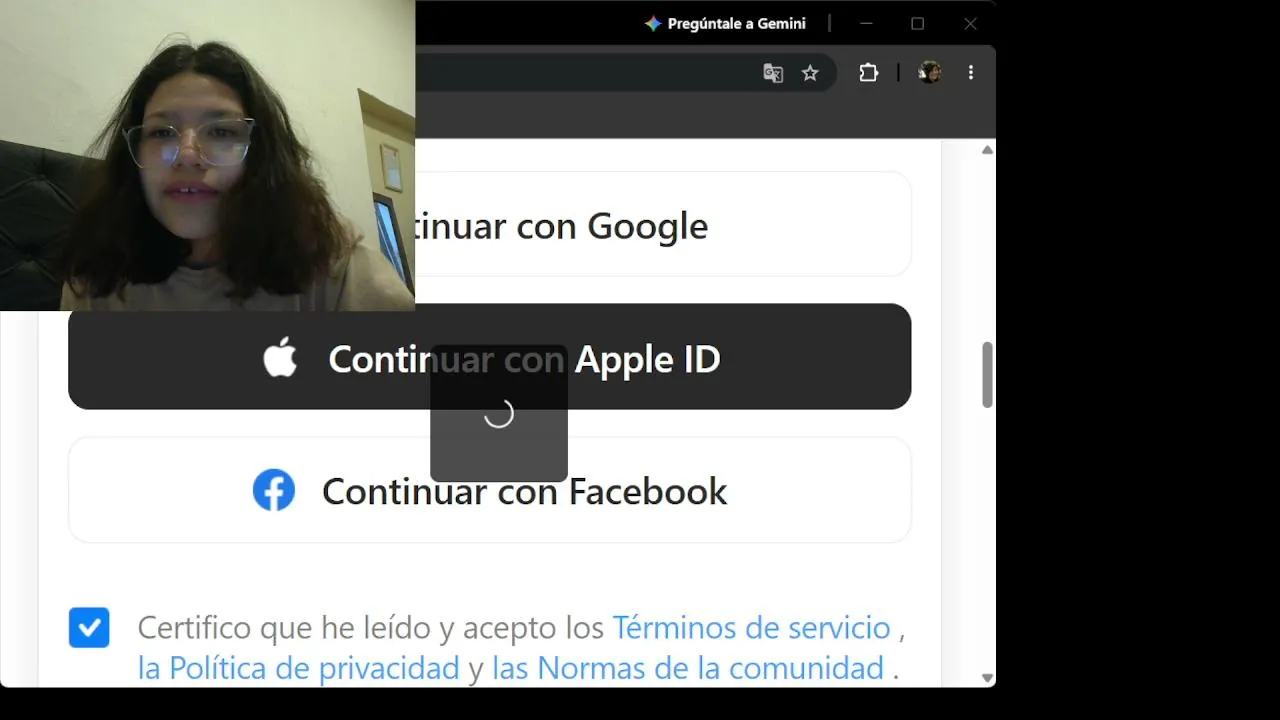Click the text "Certifico que he leído y acepto los"
The width and height of the screenshot is (1280, 720).
pos(370,628)
